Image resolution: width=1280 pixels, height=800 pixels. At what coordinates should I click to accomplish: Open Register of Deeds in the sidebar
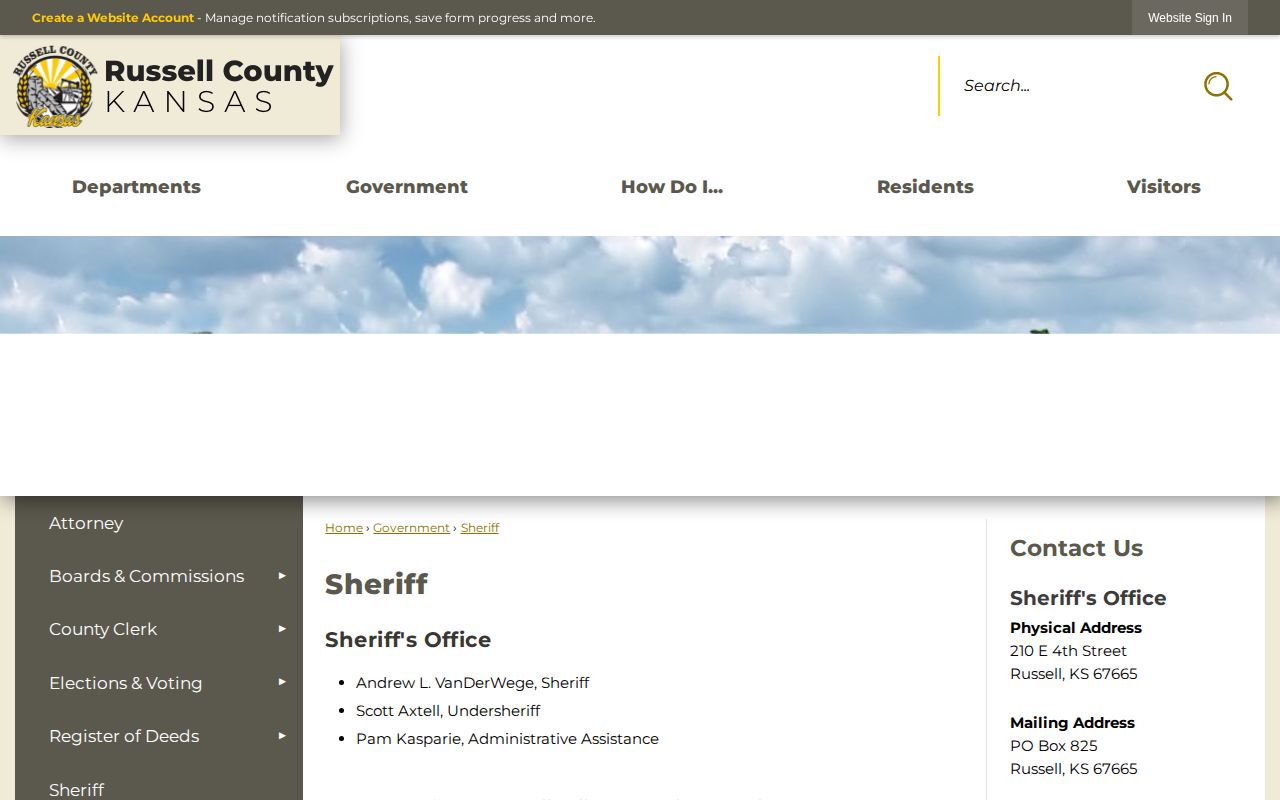(x=124, y=736)
